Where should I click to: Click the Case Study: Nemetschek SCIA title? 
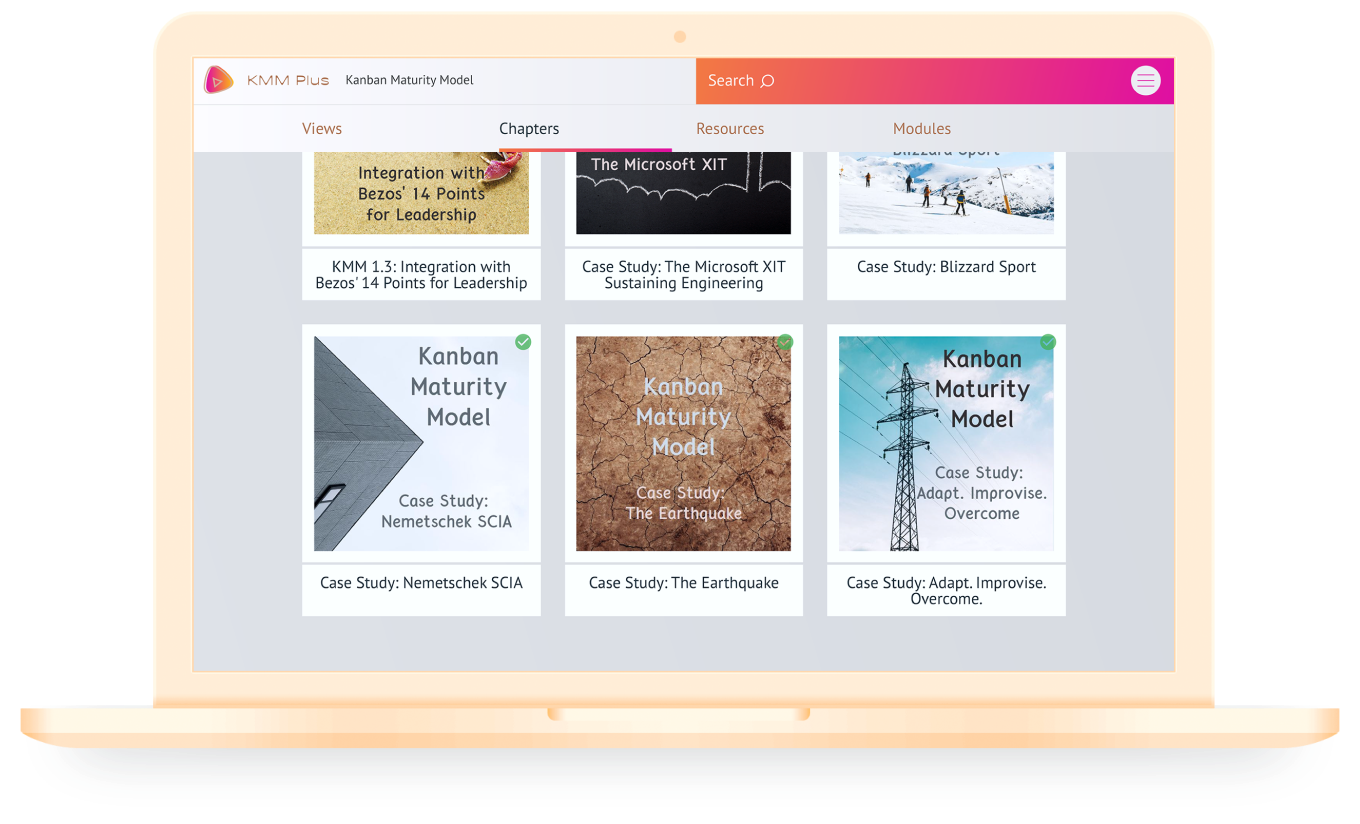[x=421, y=583]
